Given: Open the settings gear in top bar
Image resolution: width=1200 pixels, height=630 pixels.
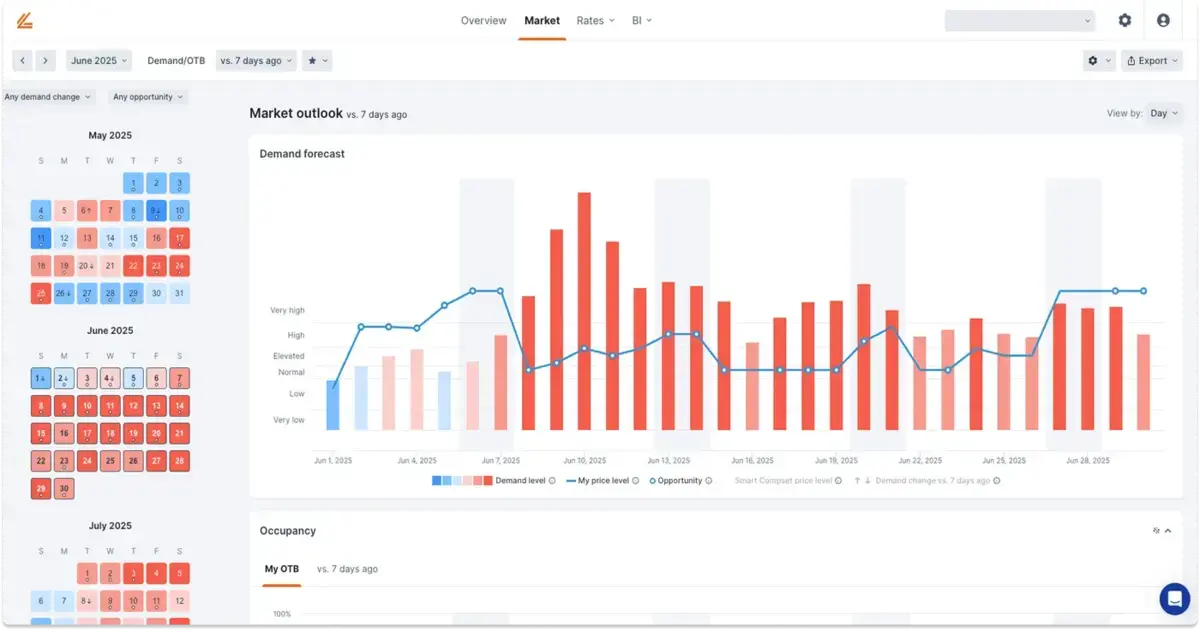Looking at the screenshot, I should 1125,20.
